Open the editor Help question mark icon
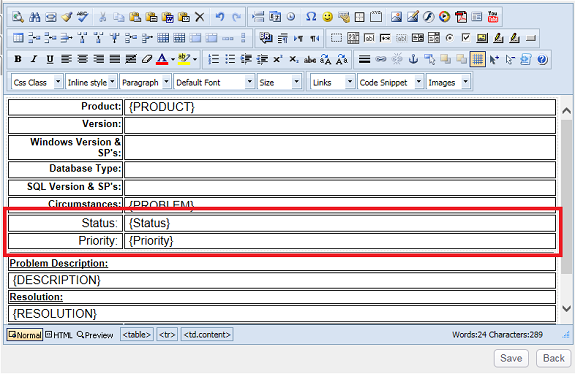 click(542, 59)
